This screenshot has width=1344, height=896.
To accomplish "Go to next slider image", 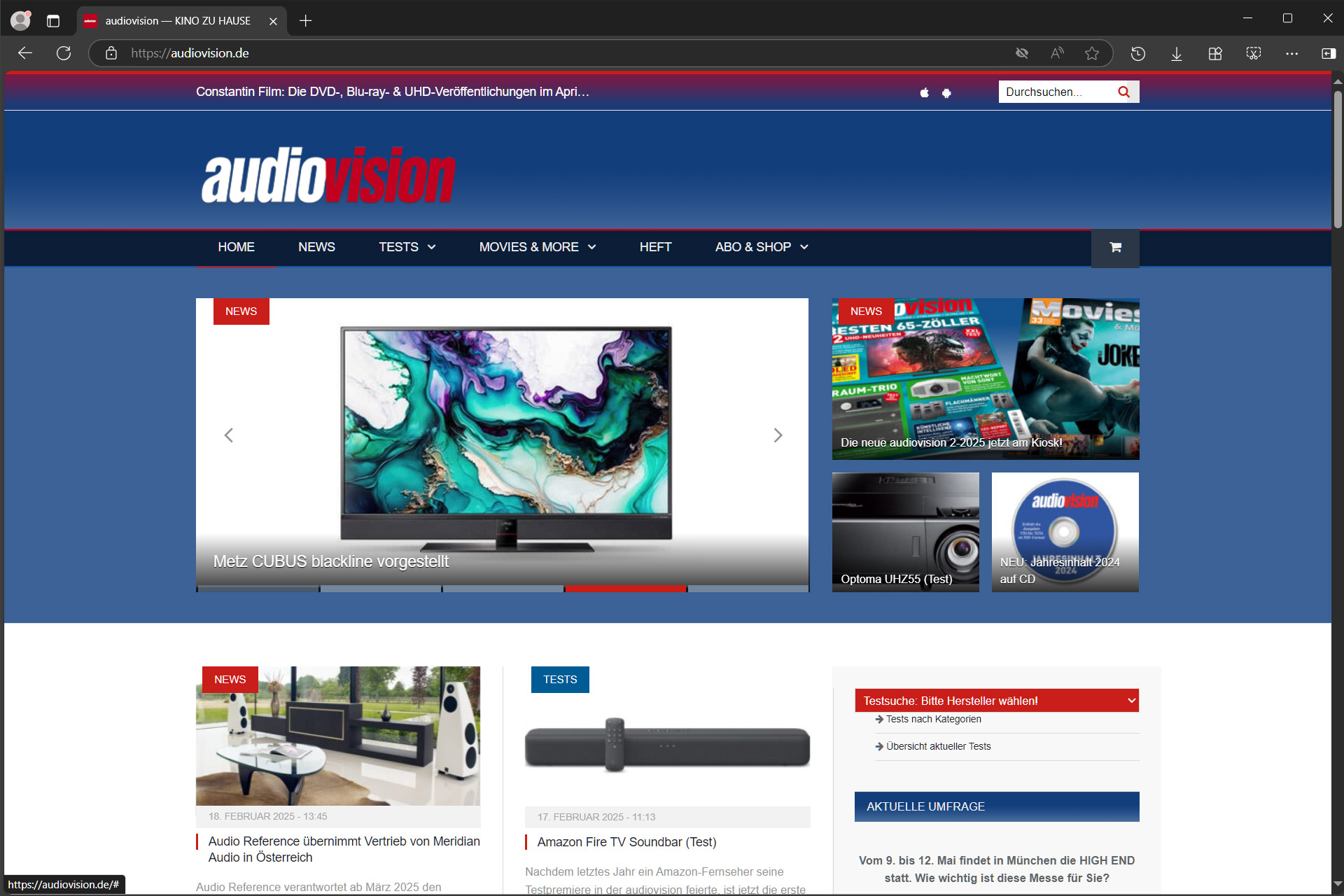I will tap(778, 435).
